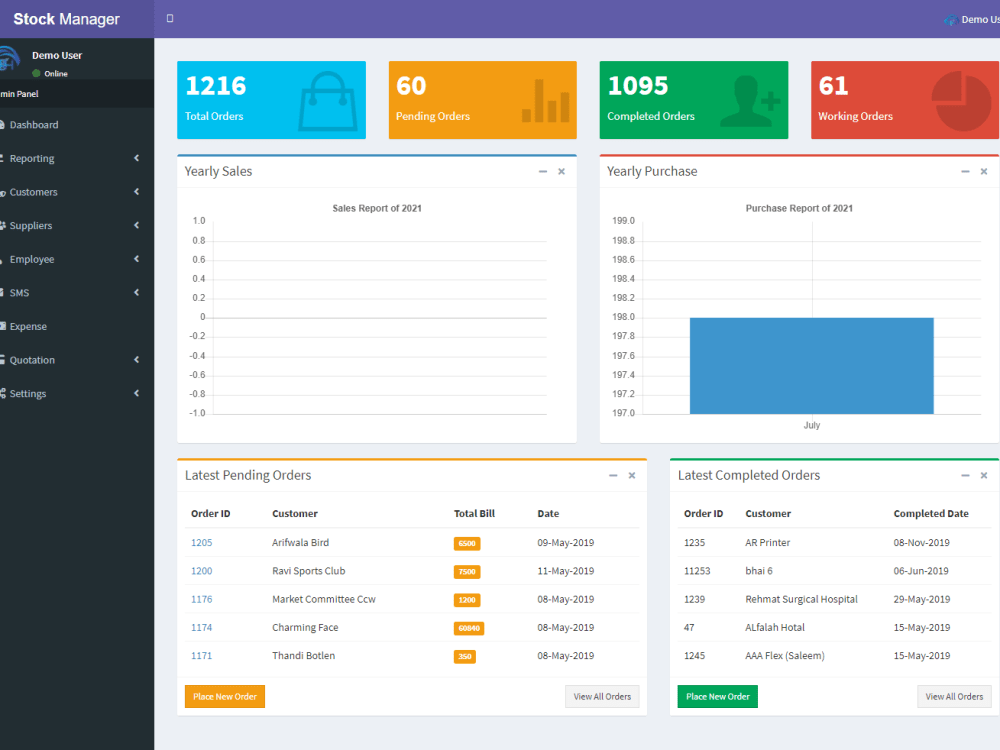Click Place New Order under Latest Pending Orders
Screen dimensions: 1000x750
tap(224, 696)
